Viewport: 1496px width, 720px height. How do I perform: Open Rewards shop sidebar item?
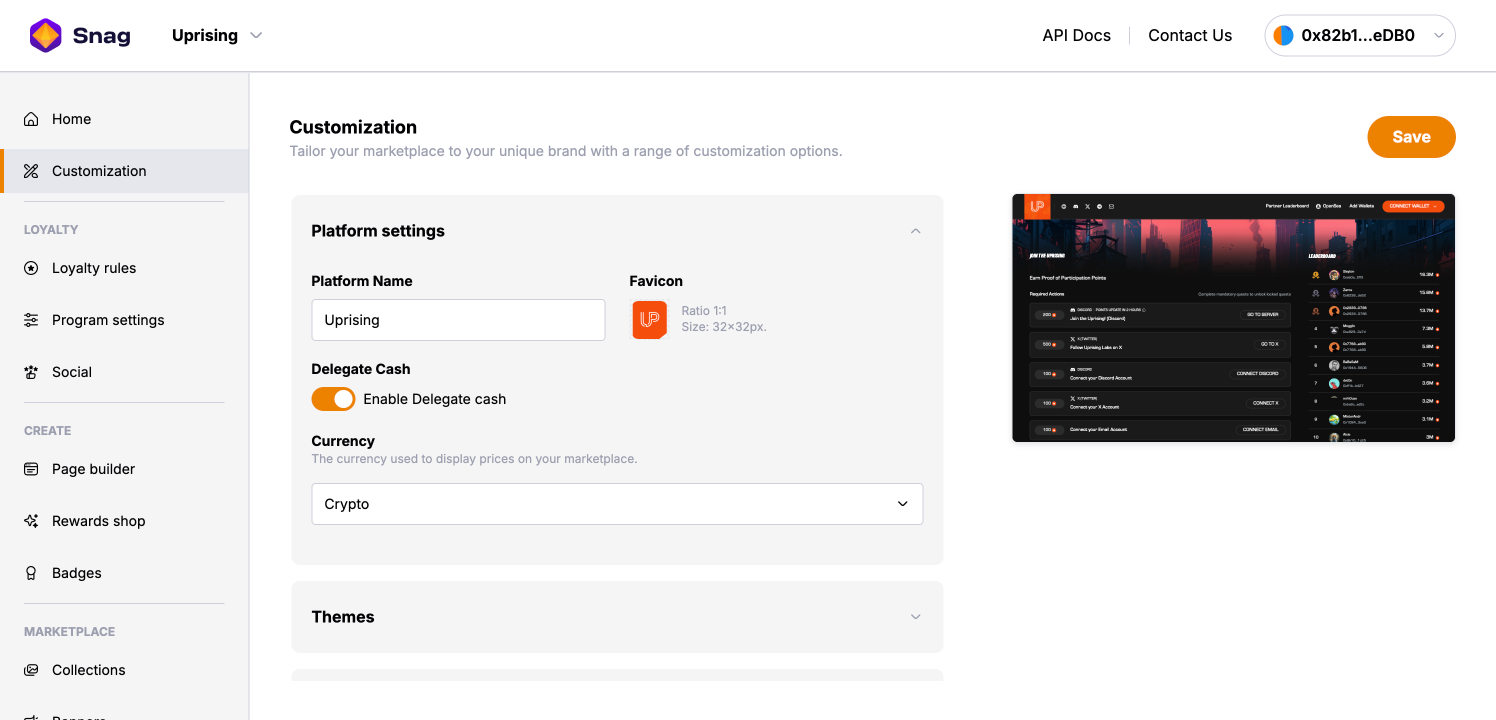[124, 521]
